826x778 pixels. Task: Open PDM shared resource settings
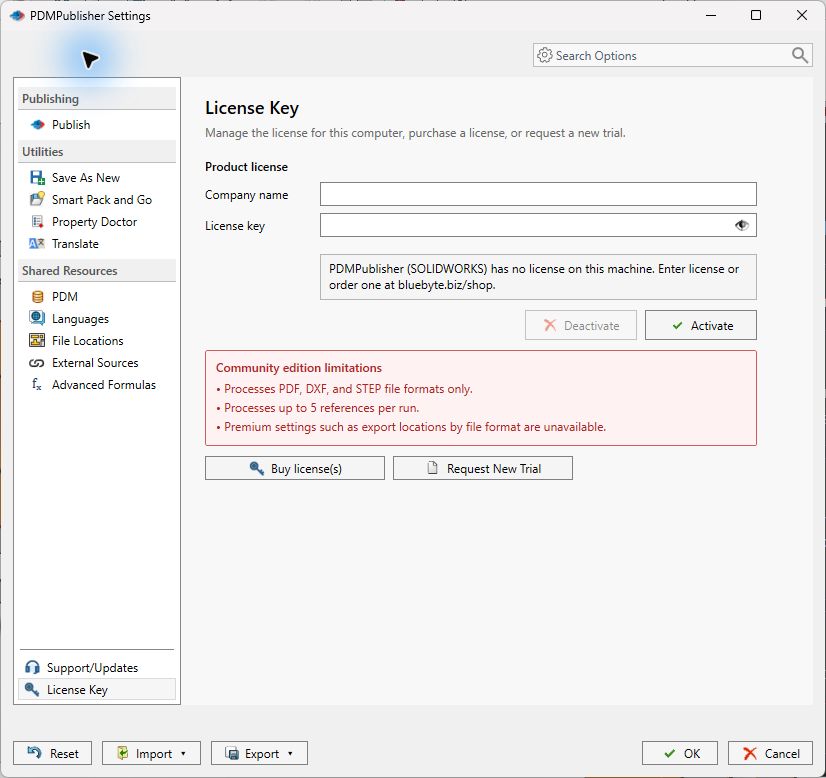click(x=97, y=297)
